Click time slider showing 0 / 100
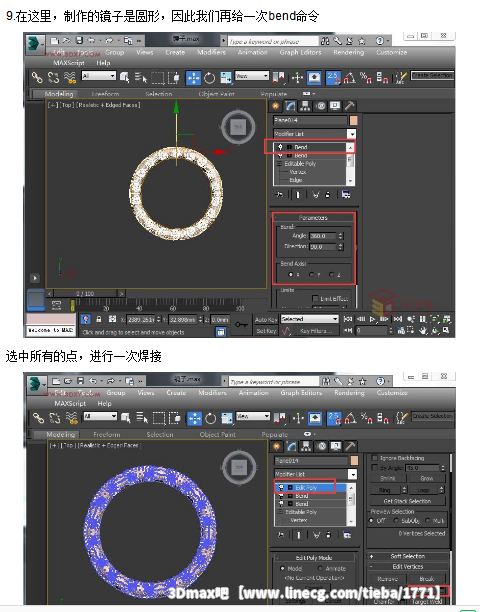The image size is (480, 612). (85, 294)
